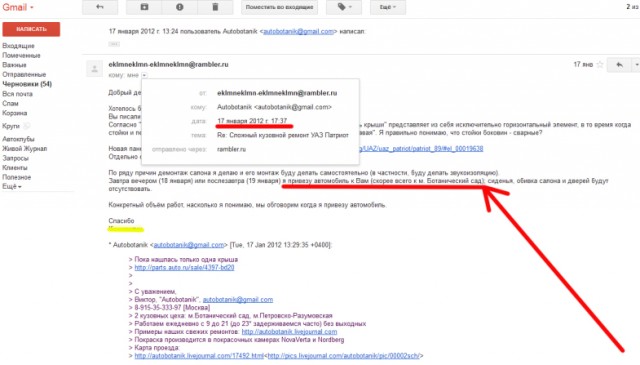Open the 'Отправленные' folder
Viewport: 640px width, 365px height.
(x=24, y=74)
